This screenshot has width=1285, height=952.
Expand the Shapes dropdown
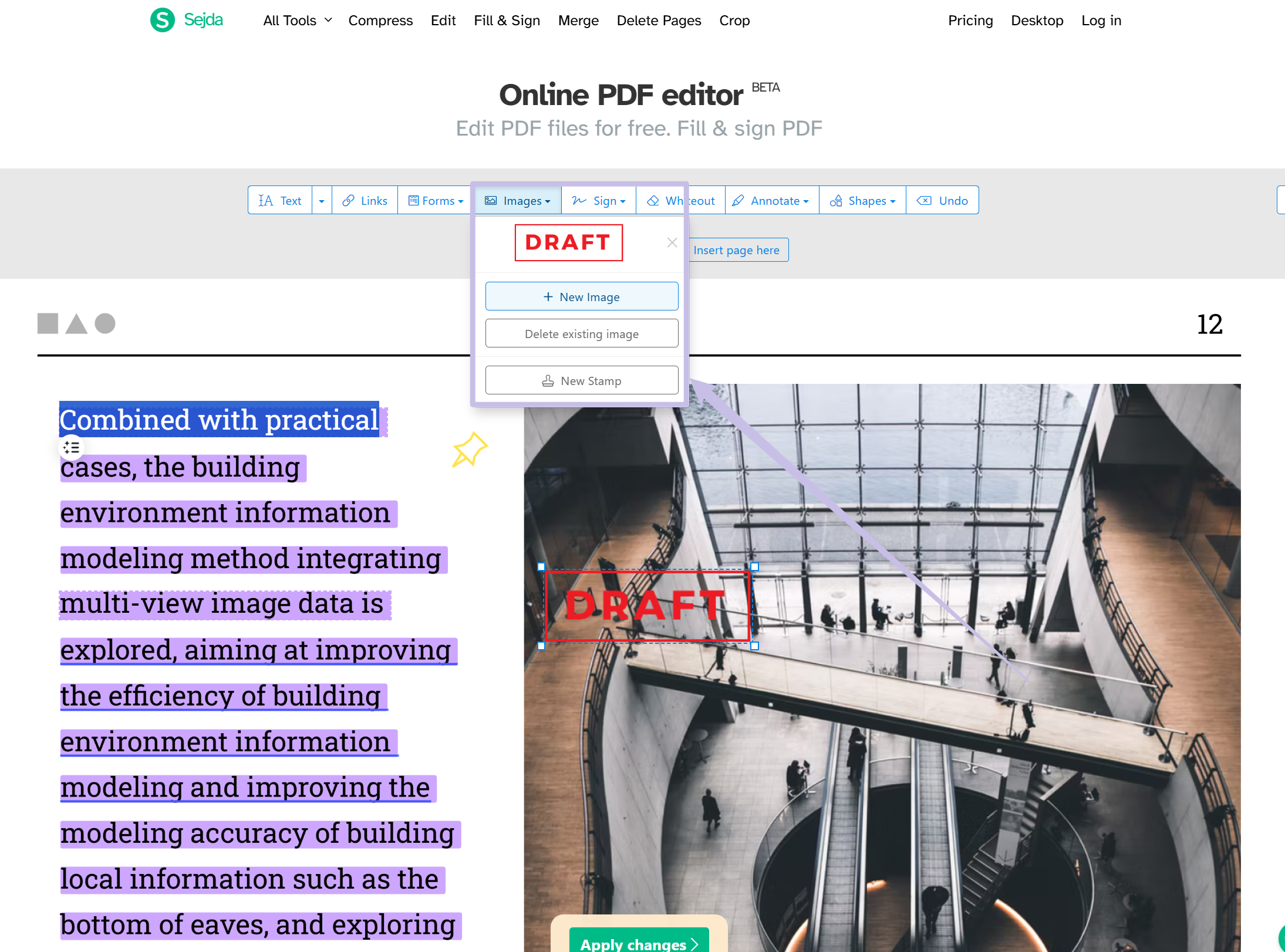[862, 200]
